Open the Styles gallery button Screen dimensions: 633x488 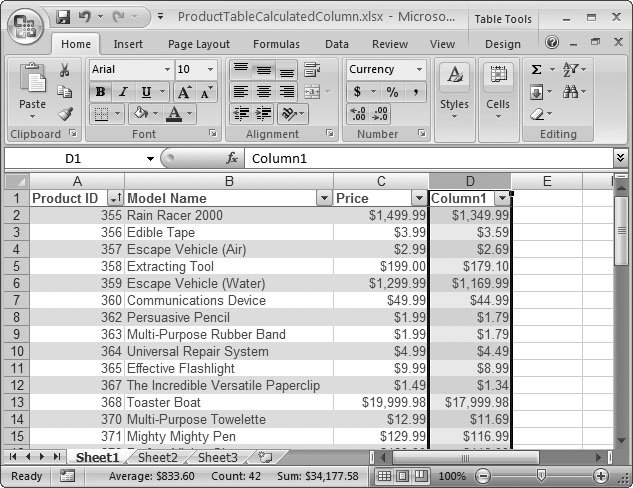point(455,91)
